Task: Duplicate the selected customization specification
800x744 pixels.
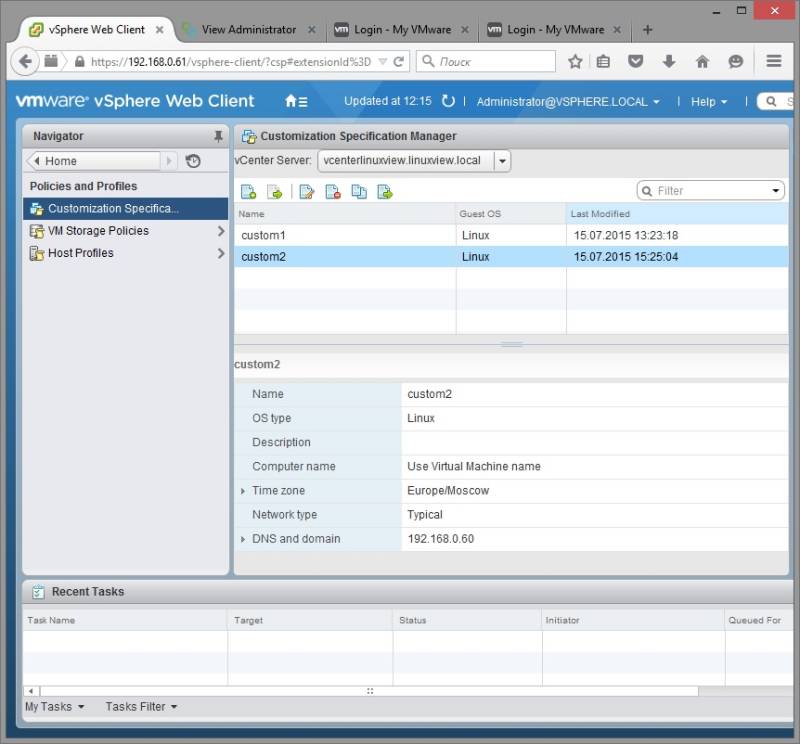Action: coord(359,192)
